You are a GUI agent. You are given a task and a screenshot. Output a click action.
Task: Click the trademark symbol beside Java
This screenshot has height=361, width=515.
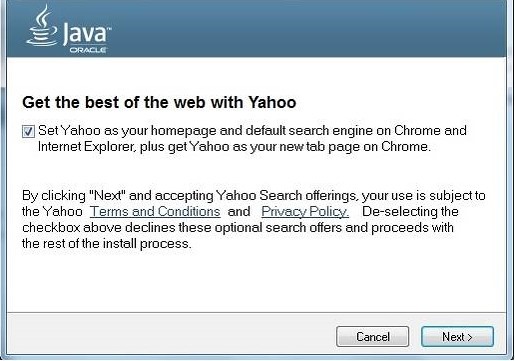click(x=109, y=28)
